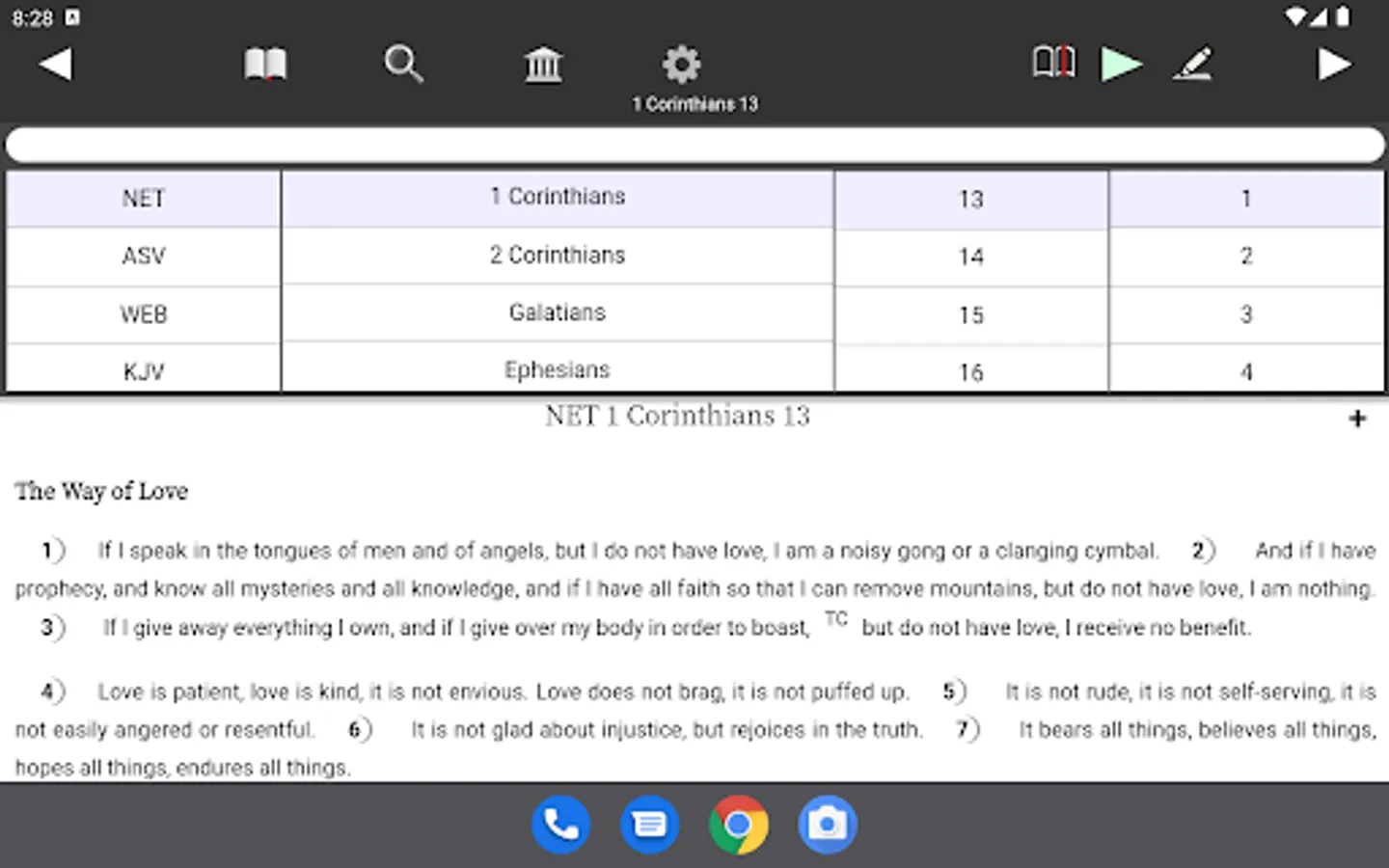Image resolution: width=1389 pixels, height=868 pixels.
Task: Select verse 3 in verse column
Action: [1246, 314]
